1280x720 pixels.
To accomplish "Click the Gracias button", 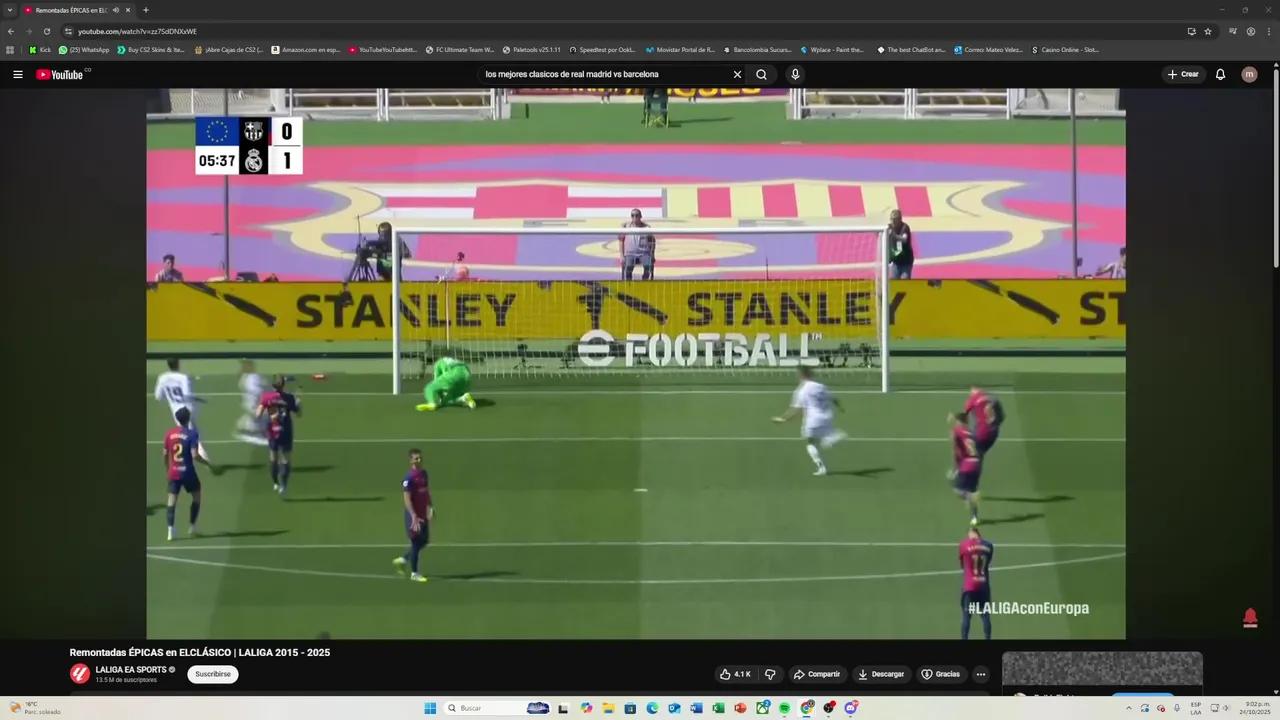I will [x=940, y=674].
